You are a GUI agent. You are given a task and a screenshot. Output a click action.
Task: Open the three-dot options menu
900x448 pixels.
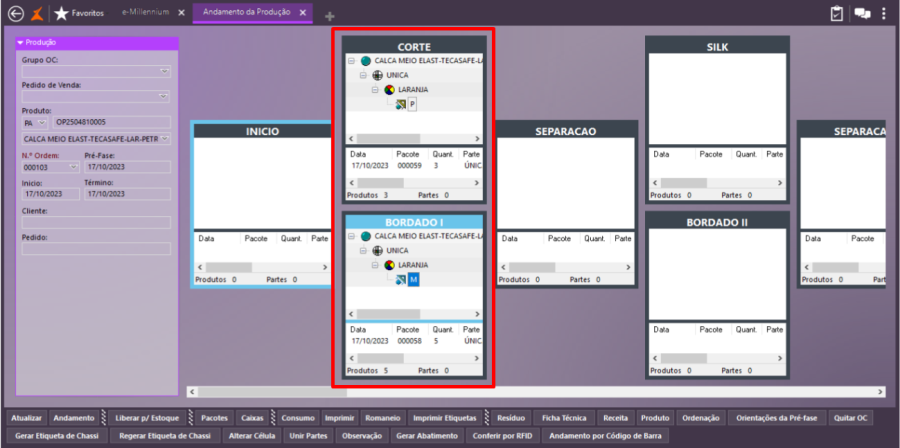pyautogui.click(x=884, y=13)
